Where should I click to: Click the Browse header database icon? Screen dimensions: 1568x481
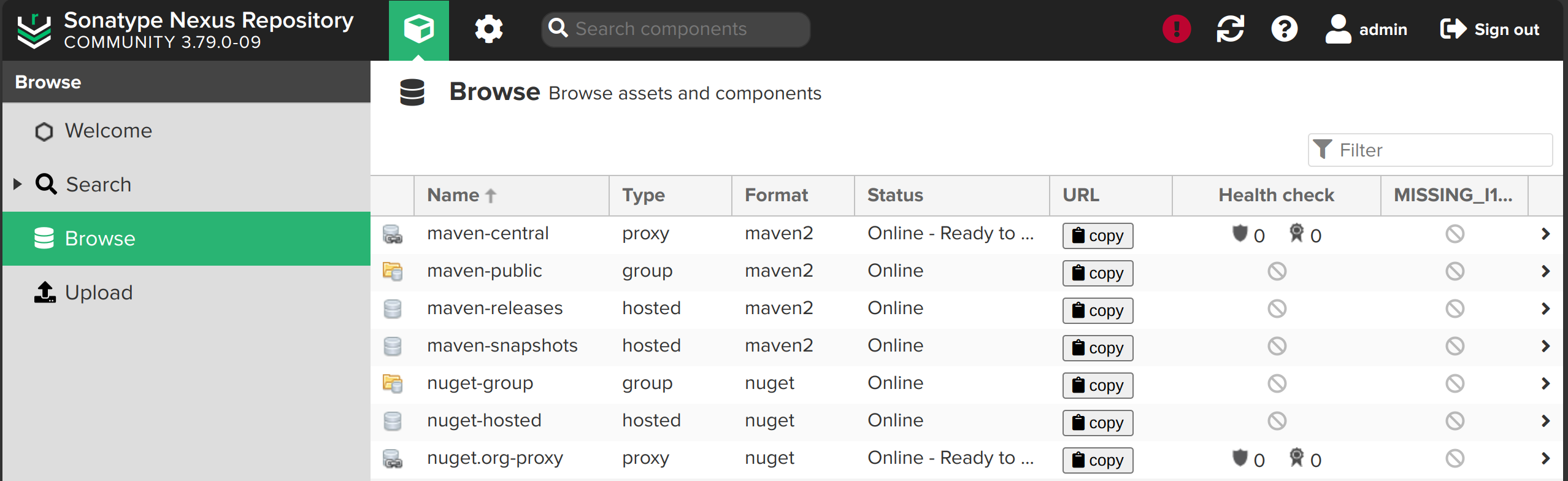[x=412, y=93]
